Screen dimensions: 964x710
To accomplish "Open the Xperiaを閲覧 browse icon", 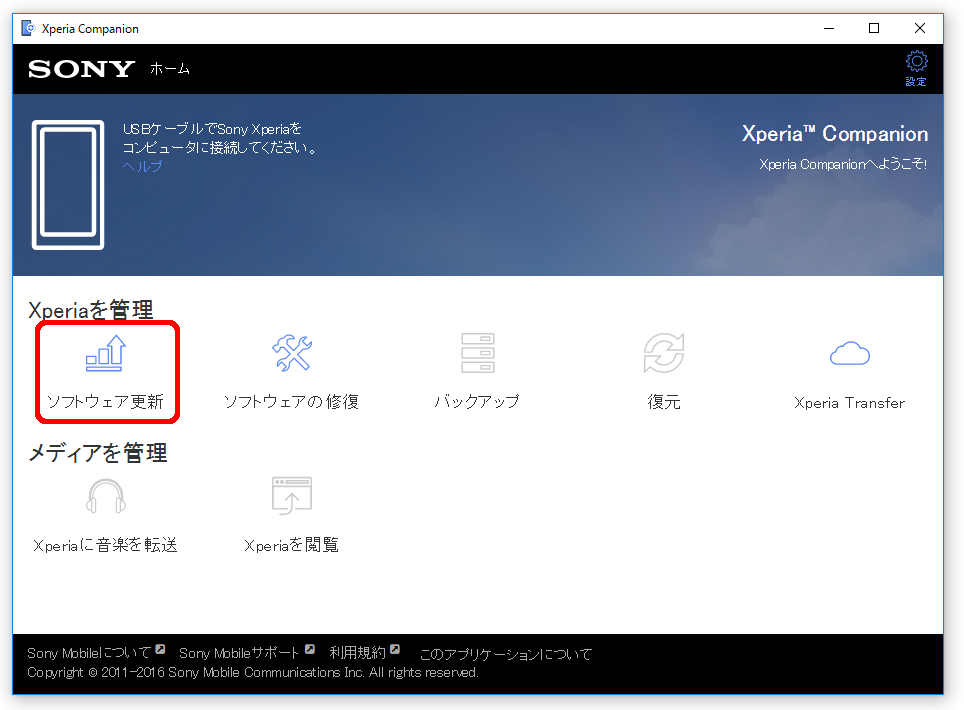I will pos(292,495).
